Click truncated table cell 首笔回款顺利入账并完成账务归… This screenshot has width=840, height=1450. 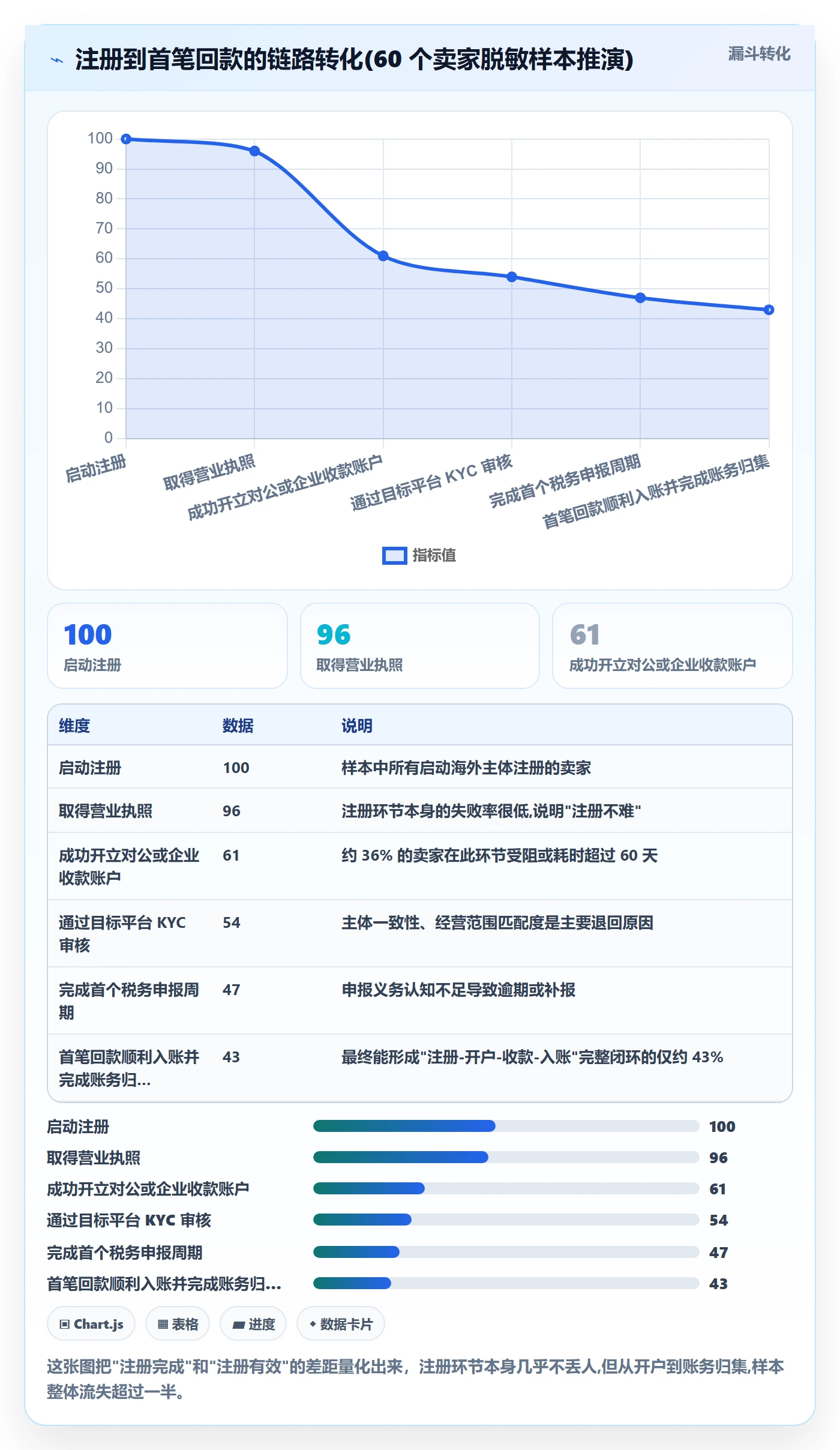pyautogui.click(x=129, y=1068)
